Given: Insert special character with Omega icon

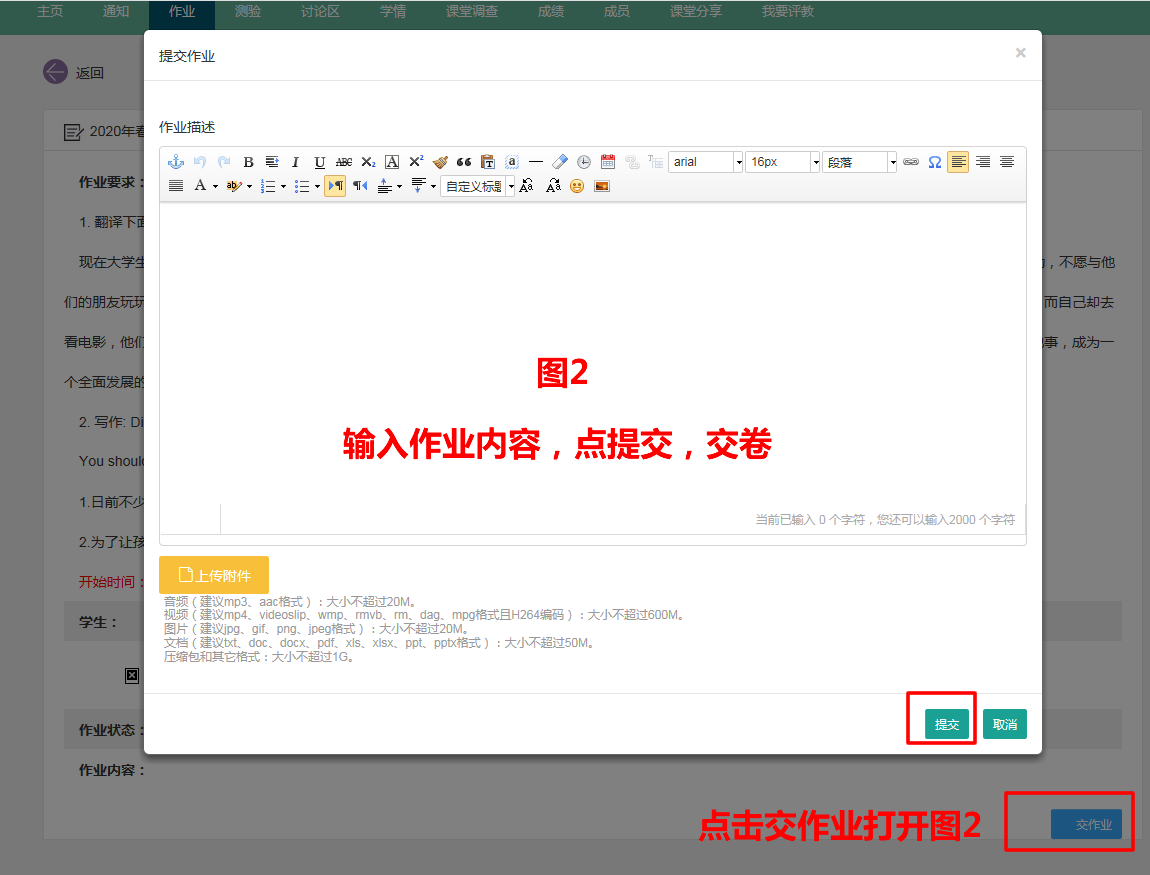Looking at the screenshot, I should 935,162.
